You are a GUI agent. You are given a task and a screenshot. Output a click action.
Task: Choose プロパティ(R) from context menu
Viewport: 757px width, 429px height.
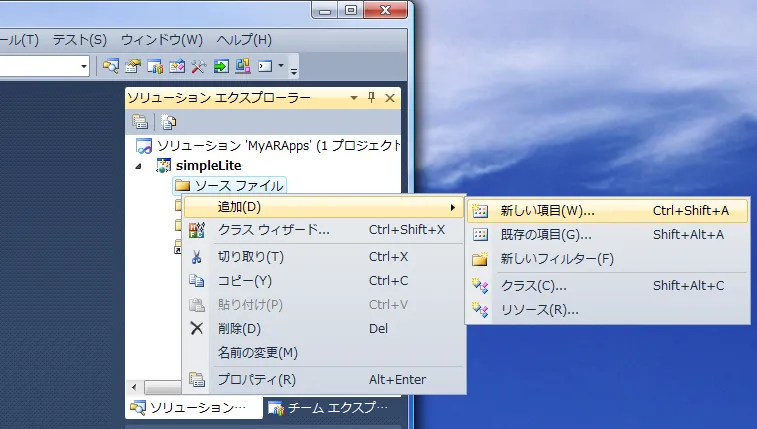pyautogui.click(x=324, y=380)
